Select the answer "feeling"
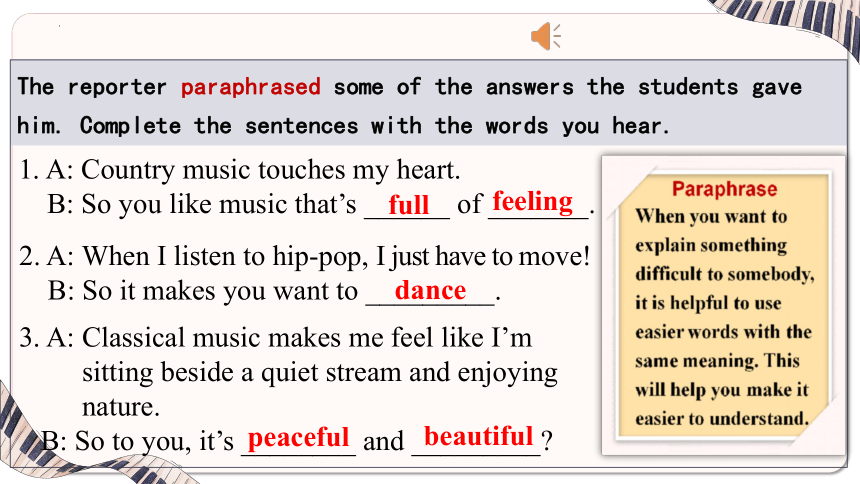This screenshot has height=484, width=860. [533, 202]
